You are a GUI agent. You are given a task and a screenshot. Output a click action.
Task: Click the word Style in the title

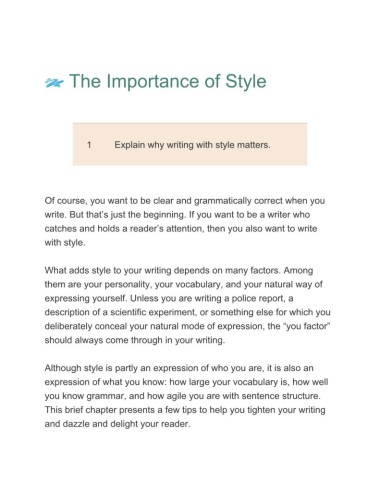246,82
